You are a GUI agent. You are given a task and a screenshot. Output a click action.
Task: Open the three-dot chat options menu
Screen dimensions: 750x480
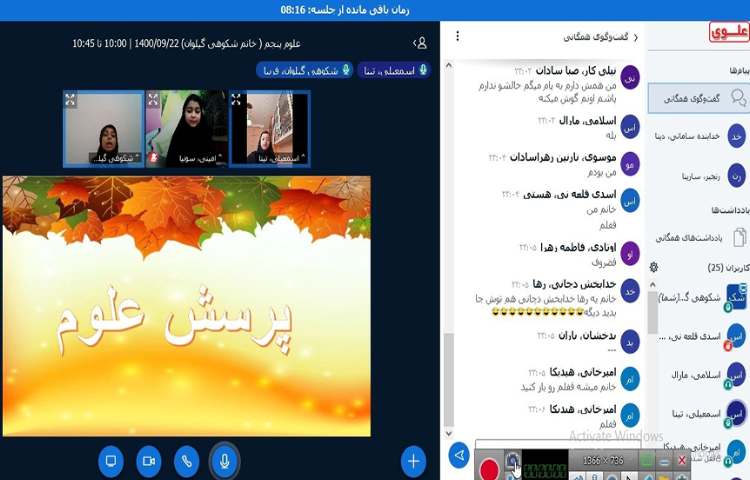[458, 36]
